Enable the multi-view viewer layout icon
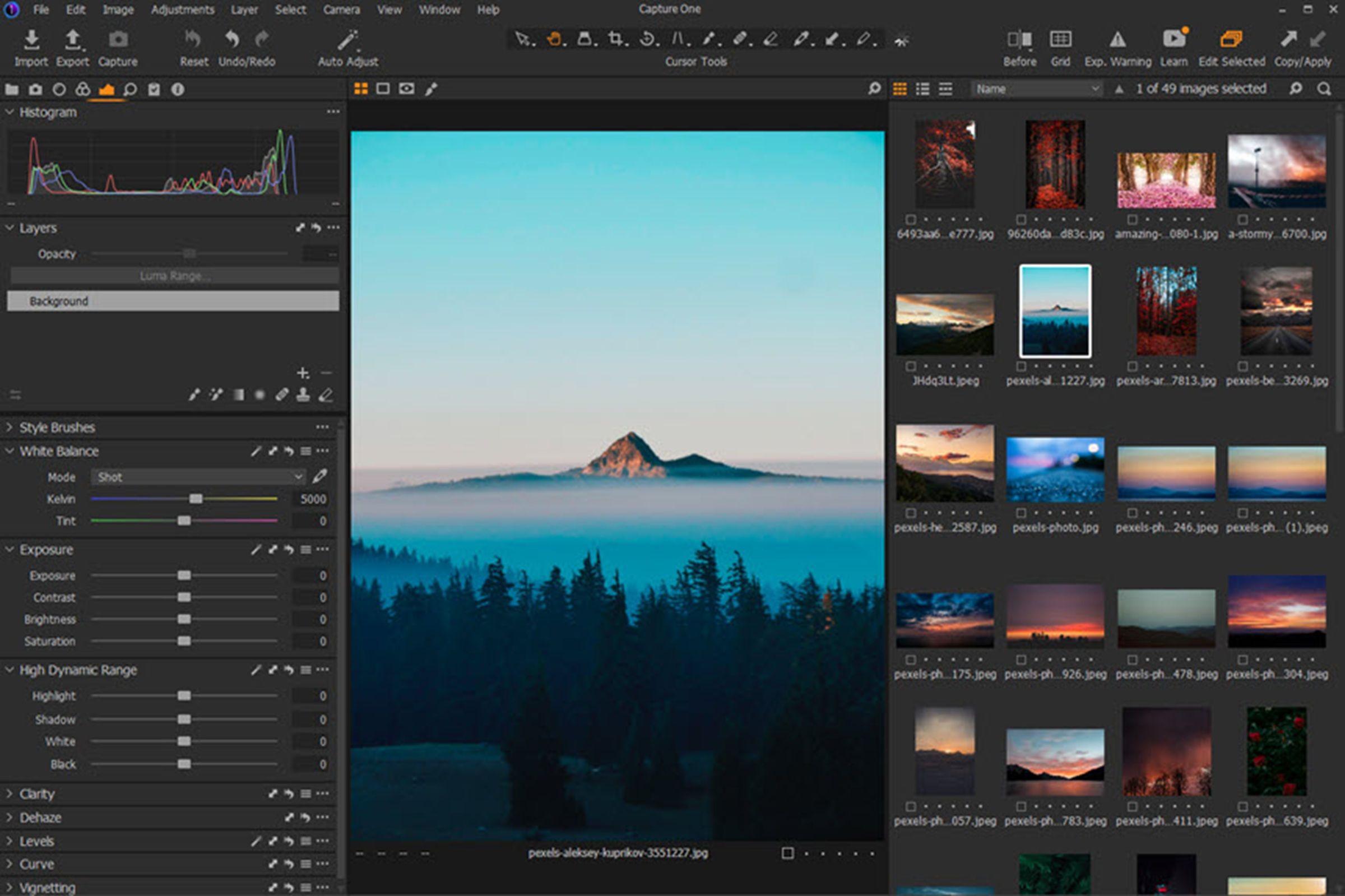This screenshot has width=1345, height=896. [360, 89]
